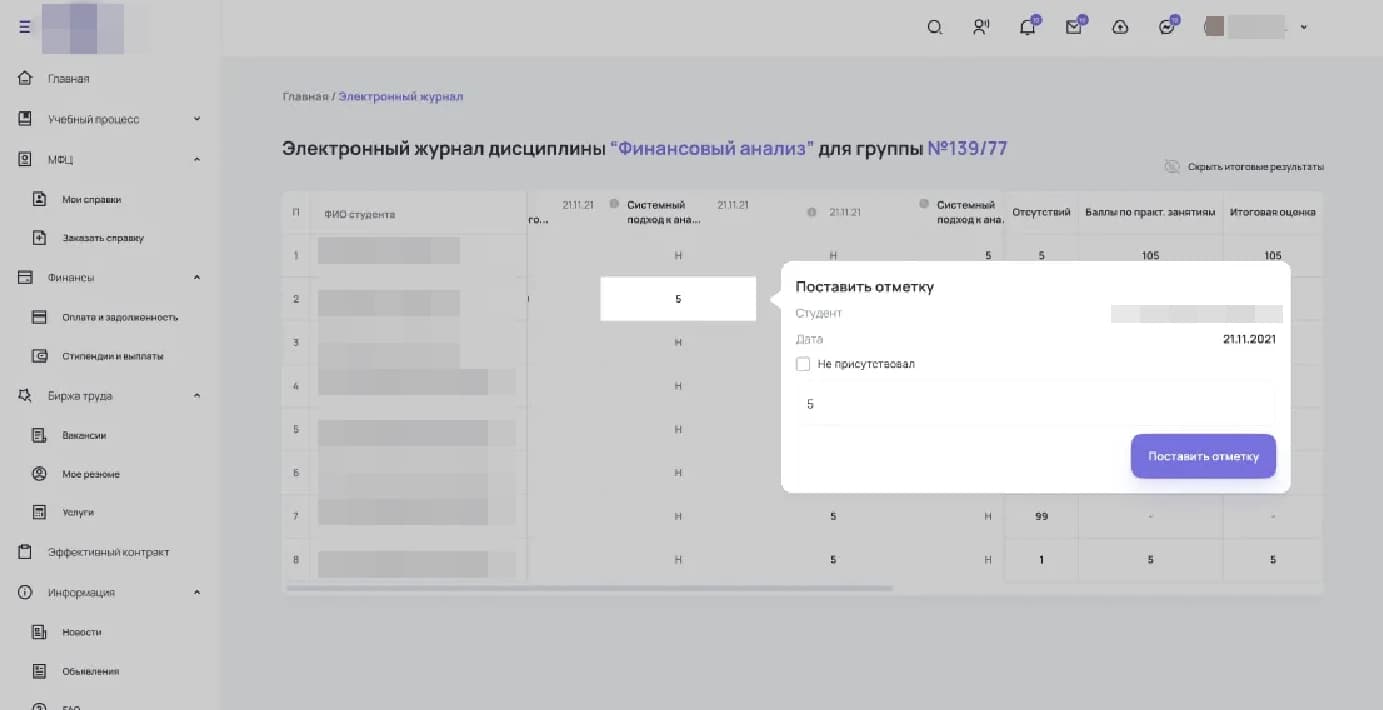This screenshot has width=1383, height=710.
Task: Open the mail envelope icon
Action: 1073,28
